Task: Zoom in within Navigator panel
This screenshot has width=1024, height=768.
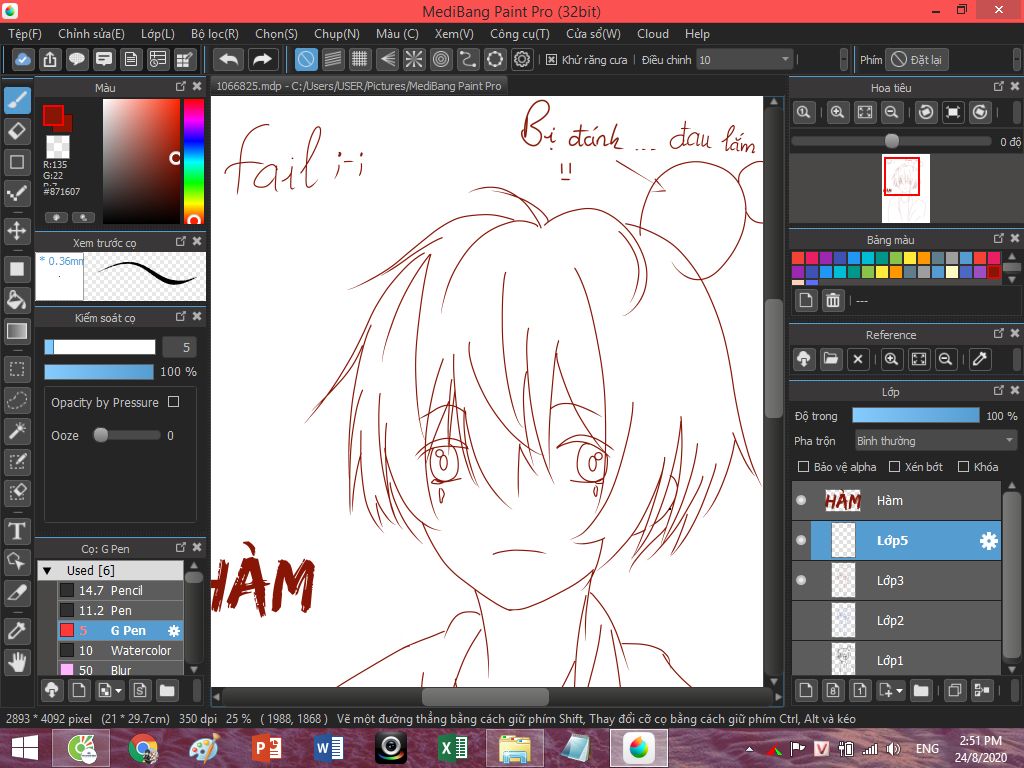Action: [837, 112]
